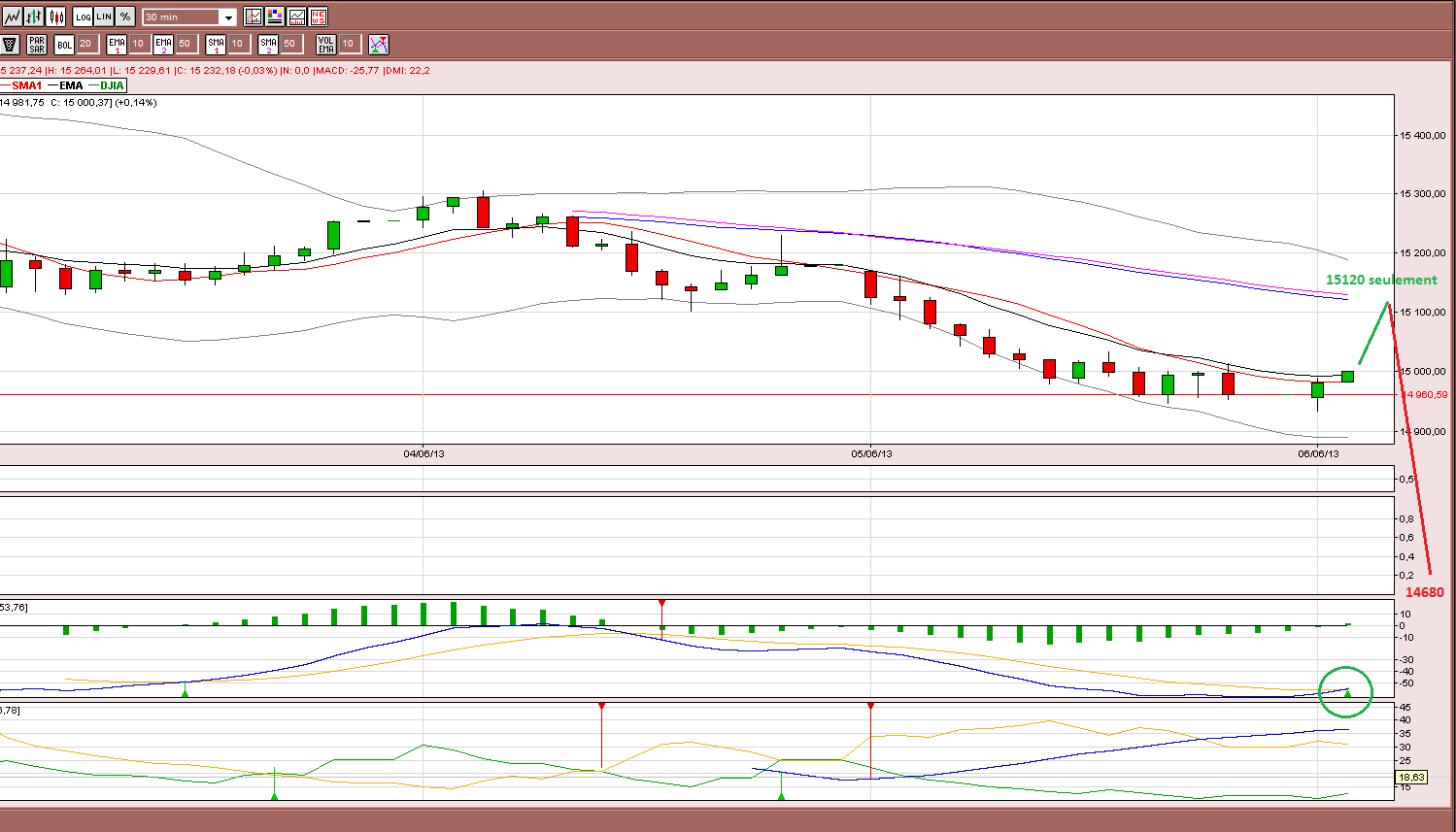Switch to bar chart display
Viewport: 1456px width, 832px height.
[x=34, y=17]
